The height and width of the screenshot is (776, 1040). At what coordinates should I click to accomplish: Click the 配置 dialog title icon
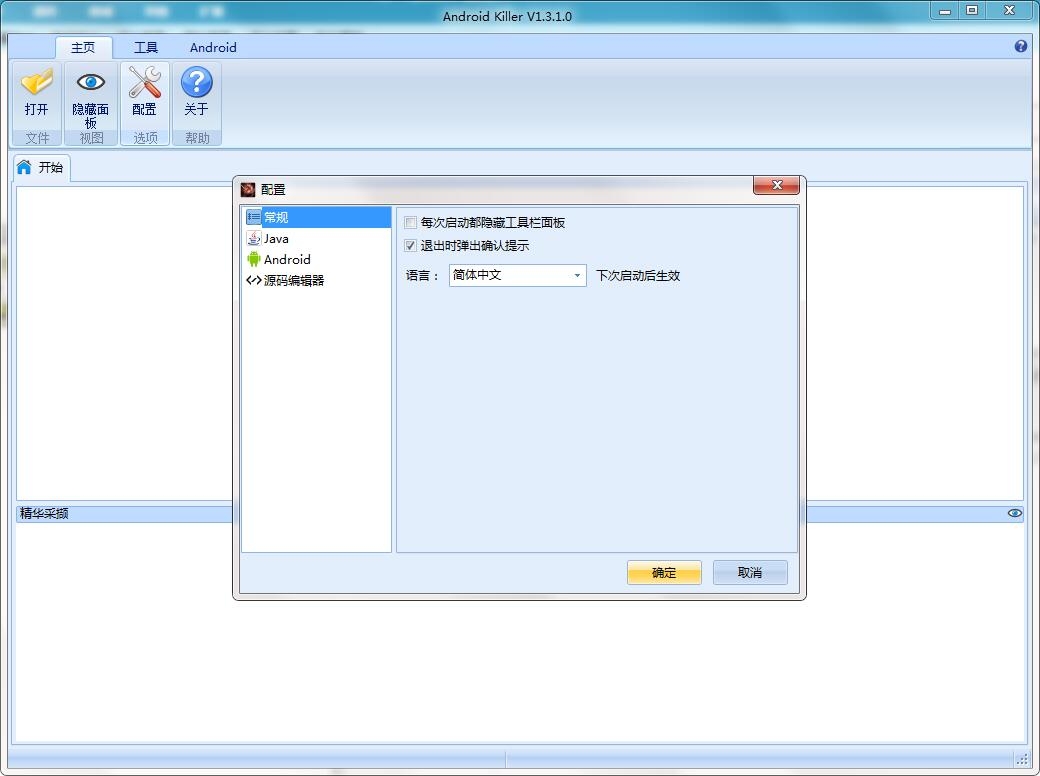tap(248, 190)
